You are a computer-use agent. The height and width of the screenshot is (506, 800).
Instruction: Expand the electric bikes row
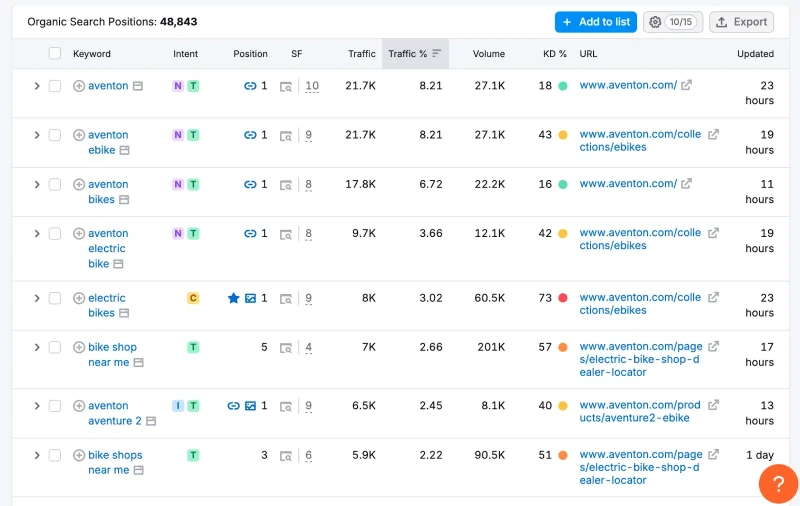pyautogui.click(x=37, y=298)
